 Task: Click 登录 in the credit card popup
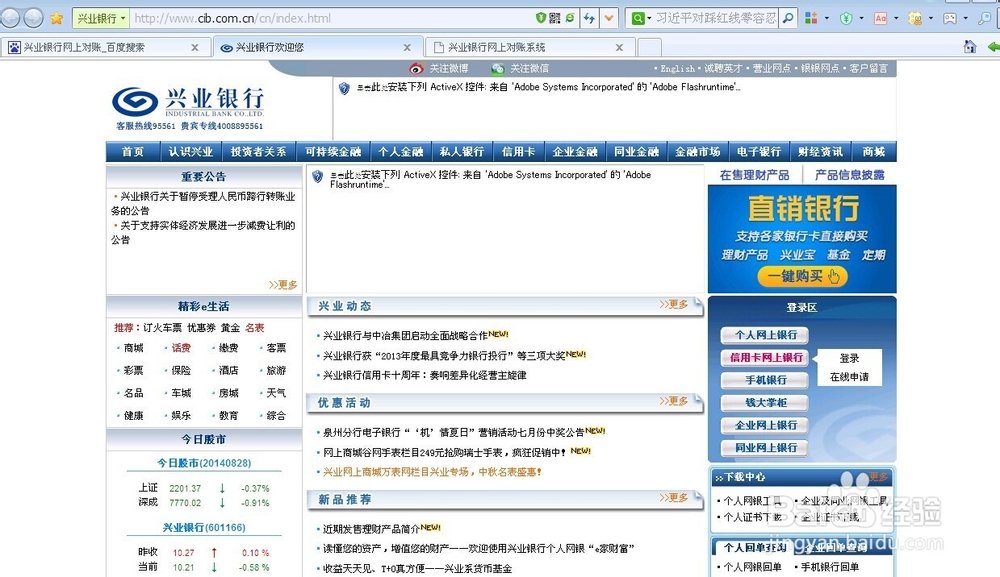coord(849,358)
